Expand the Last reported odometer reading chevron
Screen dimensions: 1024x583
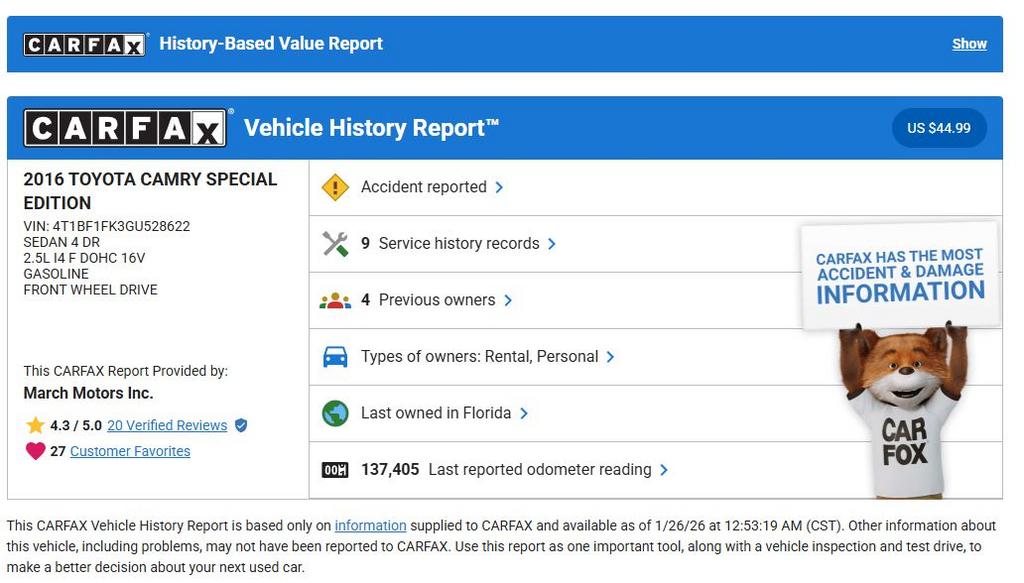664,470
